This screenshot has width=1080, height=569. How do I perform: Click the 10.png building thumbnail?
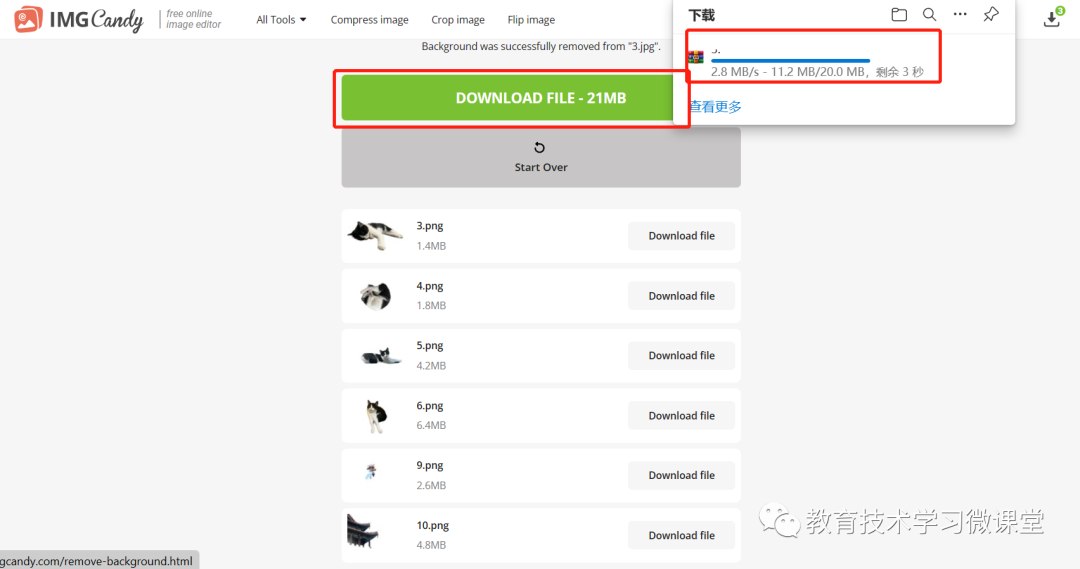pyautogui.click(x=362, y=531)
